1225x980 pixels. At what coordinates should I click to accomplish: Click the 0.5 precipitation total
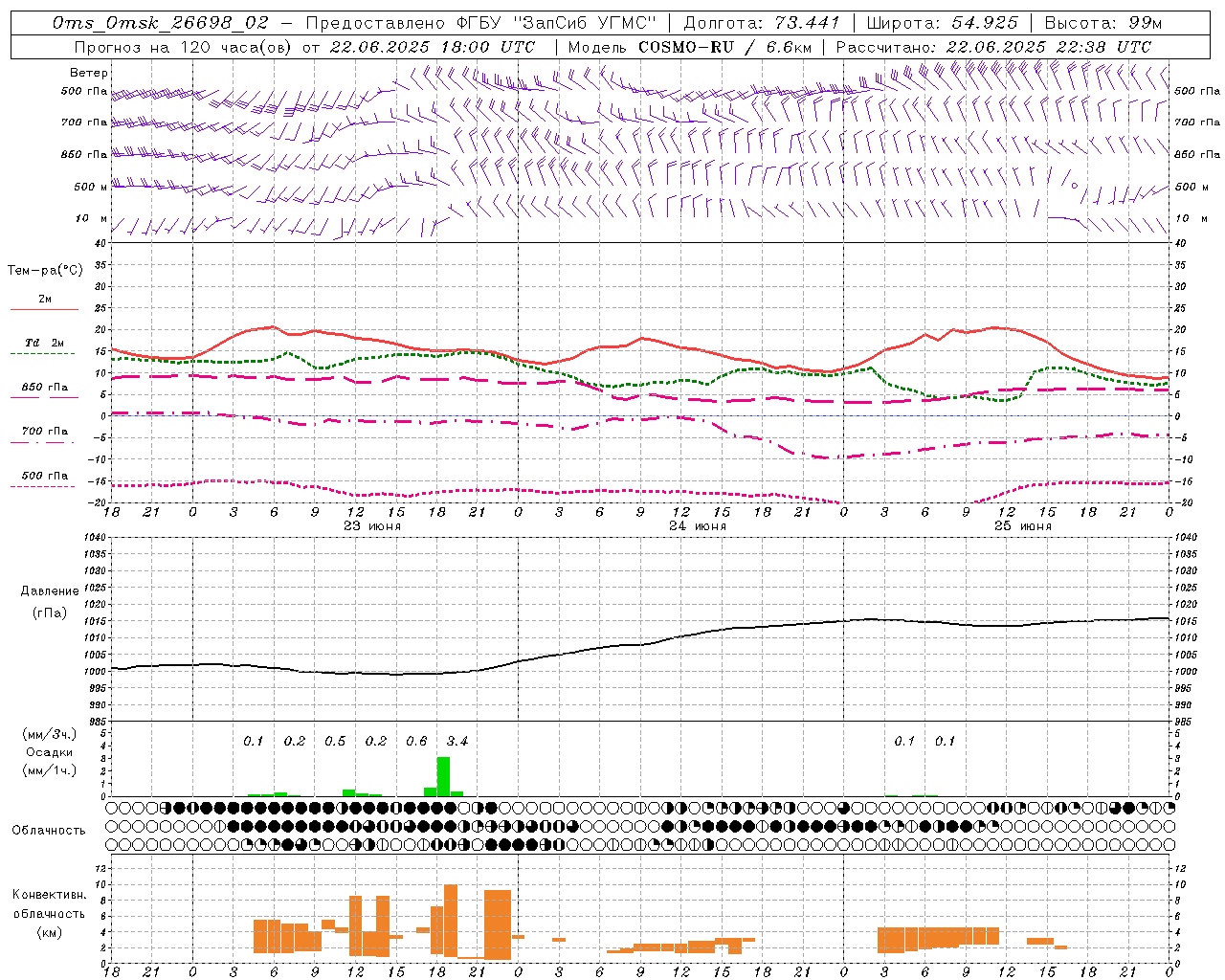click(335, 742)
